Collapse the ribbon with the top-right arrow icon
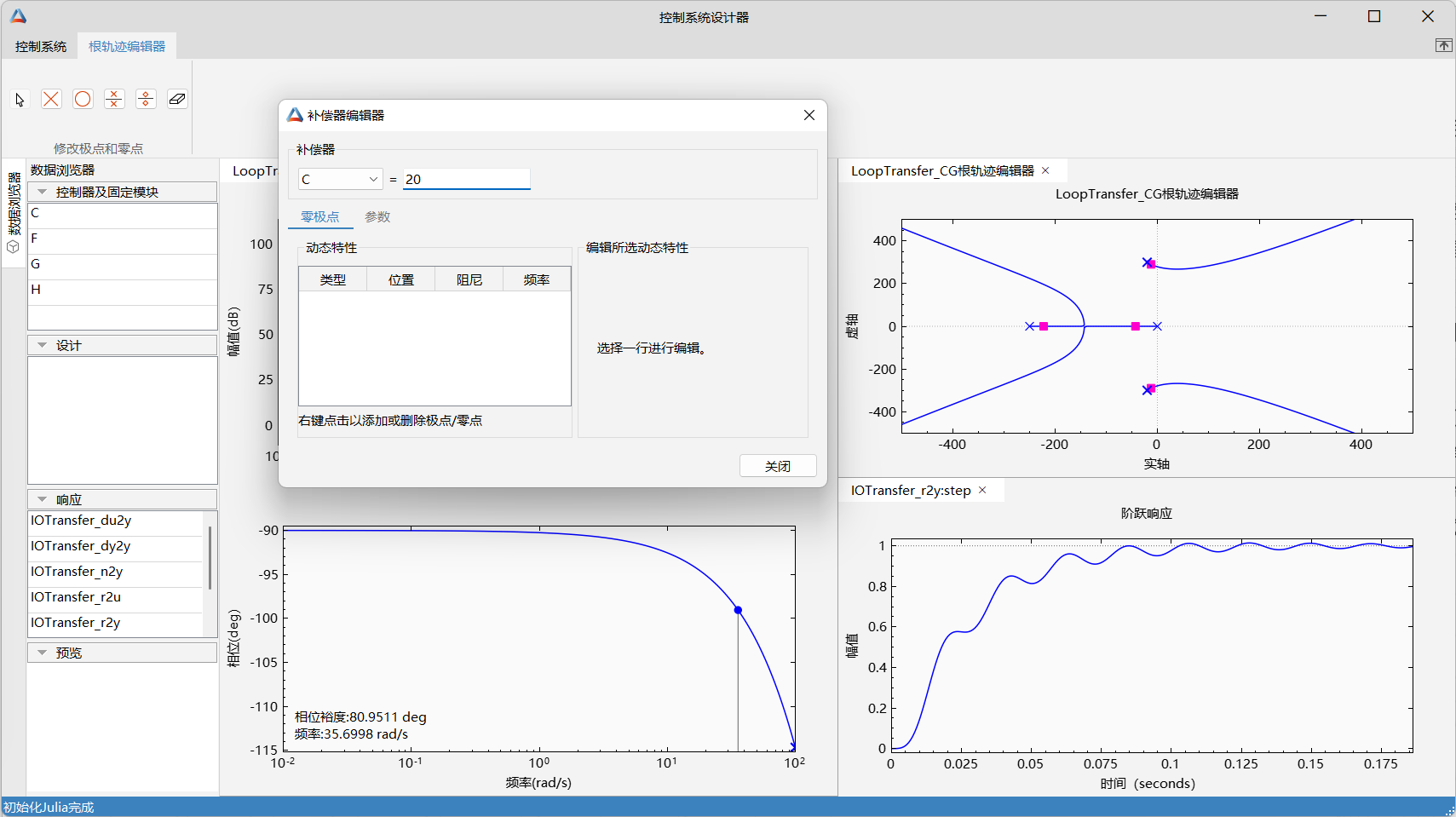The image size is (1456, 817). click(1443, 45)
